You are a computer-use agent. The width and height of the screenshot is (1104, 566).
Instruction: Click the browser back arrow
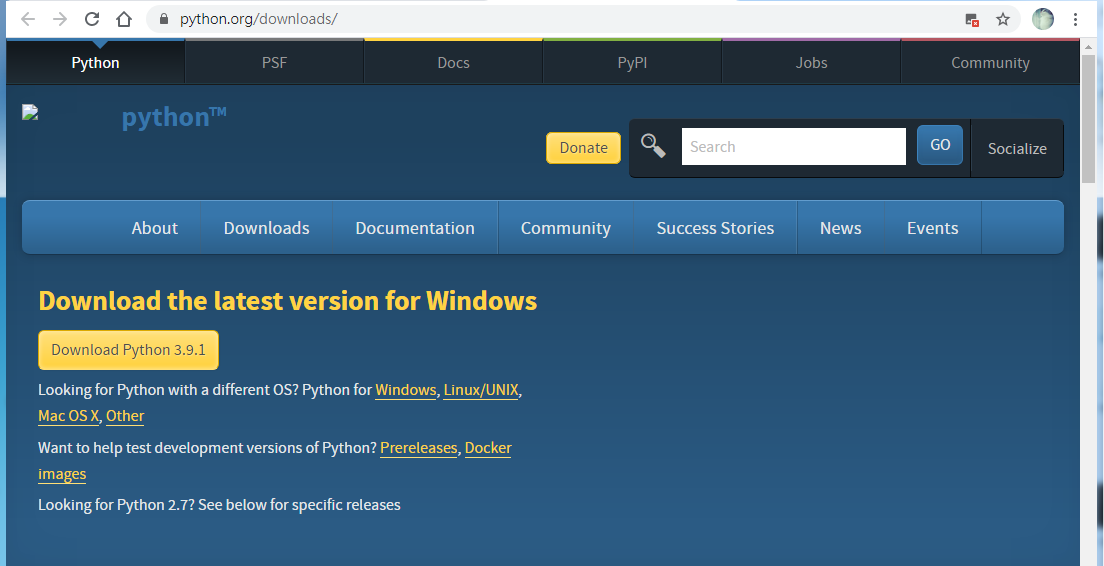(28, 19)
